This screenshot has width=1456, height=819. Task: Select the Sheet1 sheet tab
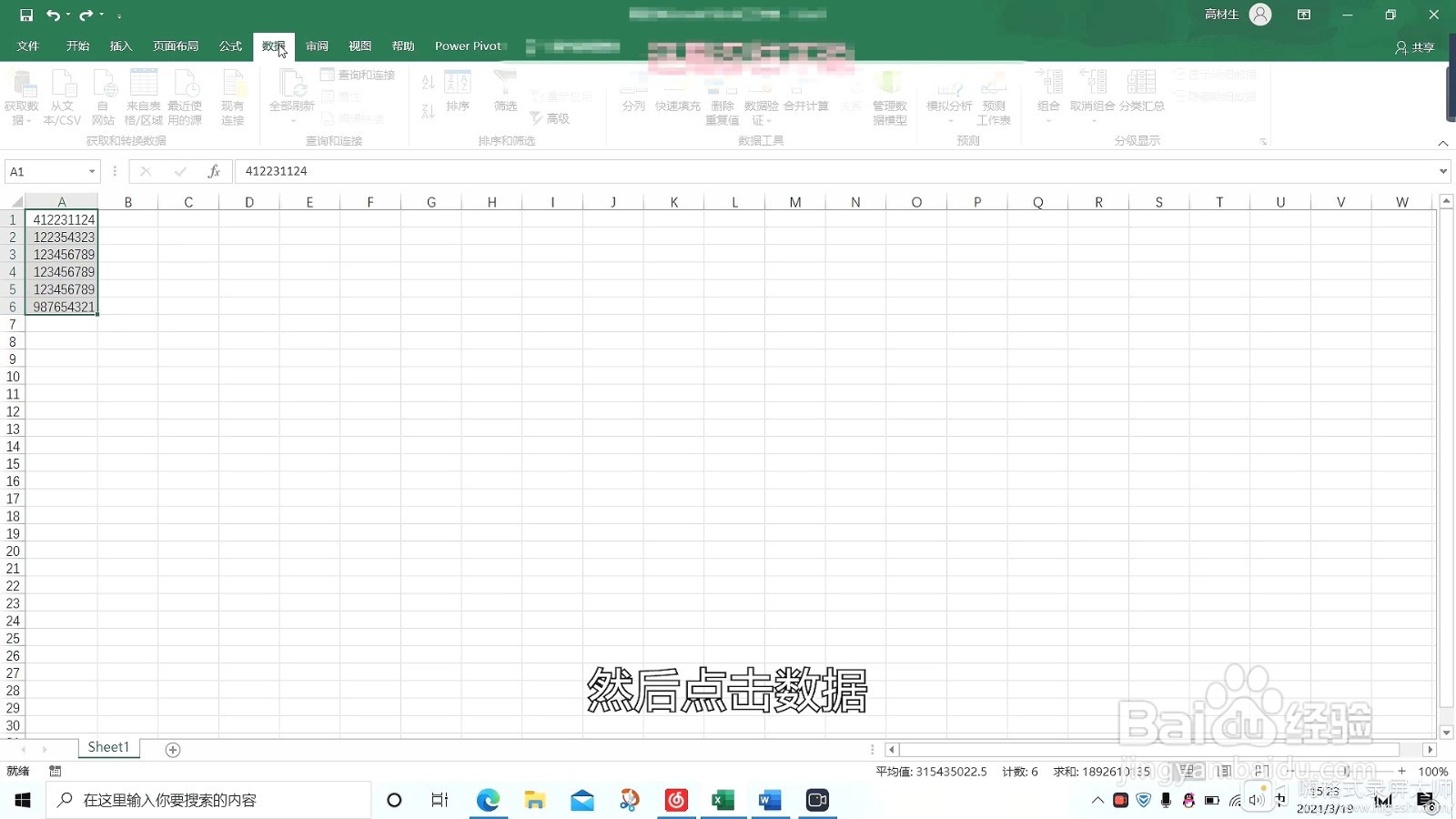click(108, 748)
